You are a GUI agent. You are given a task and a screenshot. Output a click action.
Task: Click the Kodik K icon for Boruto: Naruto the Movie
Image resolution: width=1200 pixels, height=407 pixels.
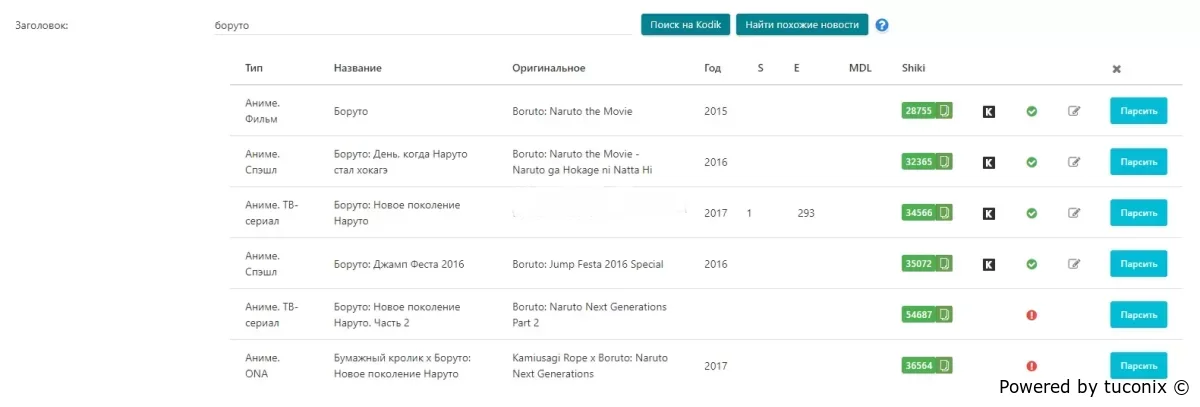[x=989, y=111]
